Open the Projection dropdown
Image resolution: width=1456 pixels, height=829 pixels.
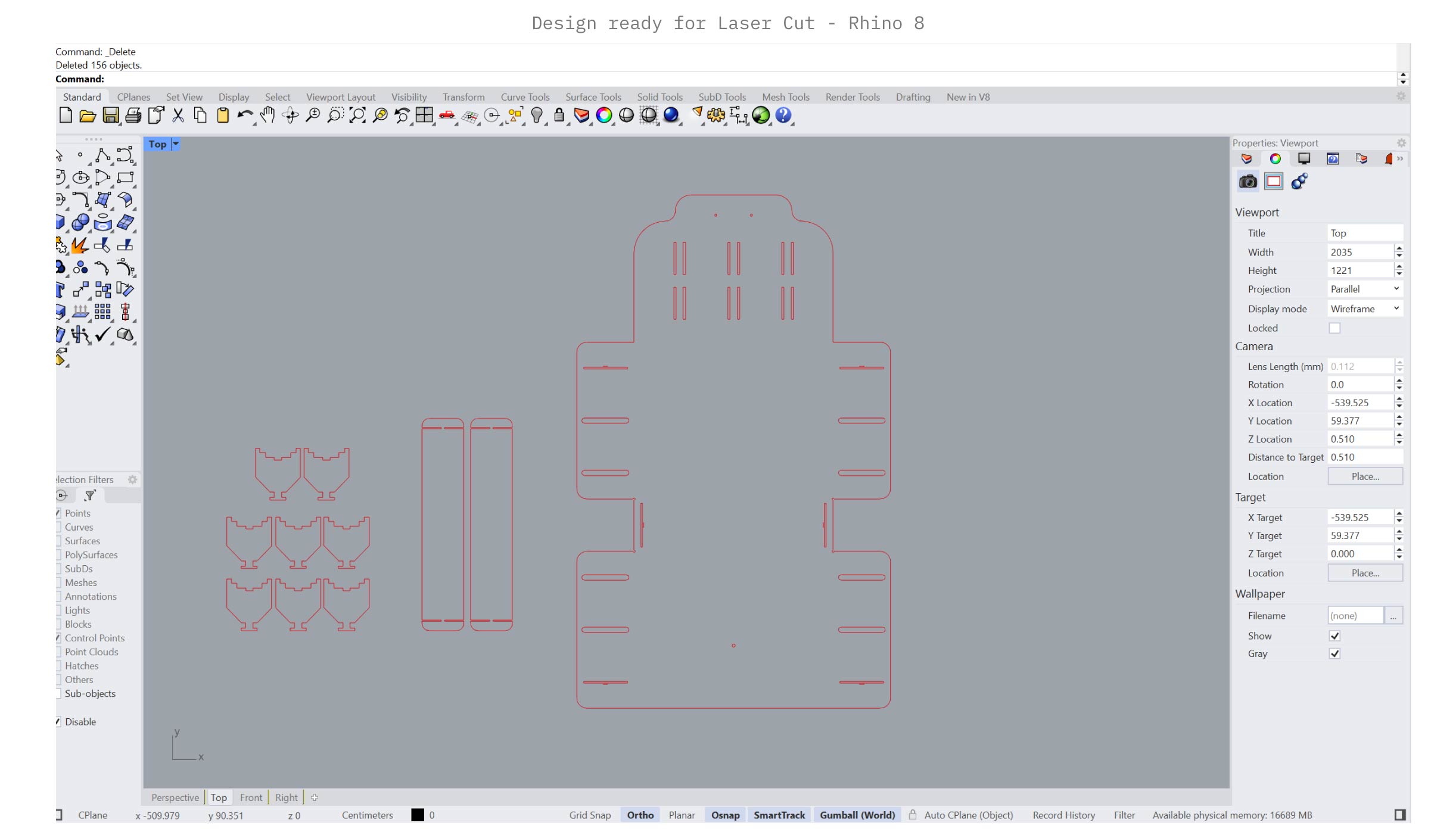pyautogui.click(x=1364, y=289)
